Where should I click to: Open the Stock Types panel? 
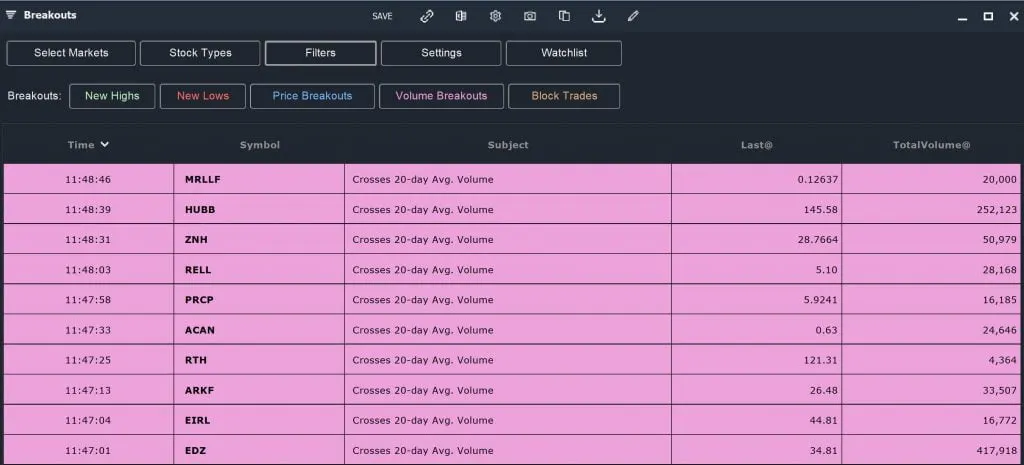pyautogui.click(x=200, y=53)
